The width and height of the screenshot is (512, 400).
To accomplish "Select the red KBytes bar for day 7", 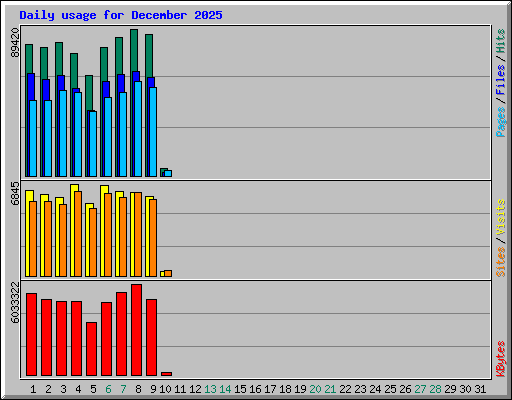I will (121, 334).
